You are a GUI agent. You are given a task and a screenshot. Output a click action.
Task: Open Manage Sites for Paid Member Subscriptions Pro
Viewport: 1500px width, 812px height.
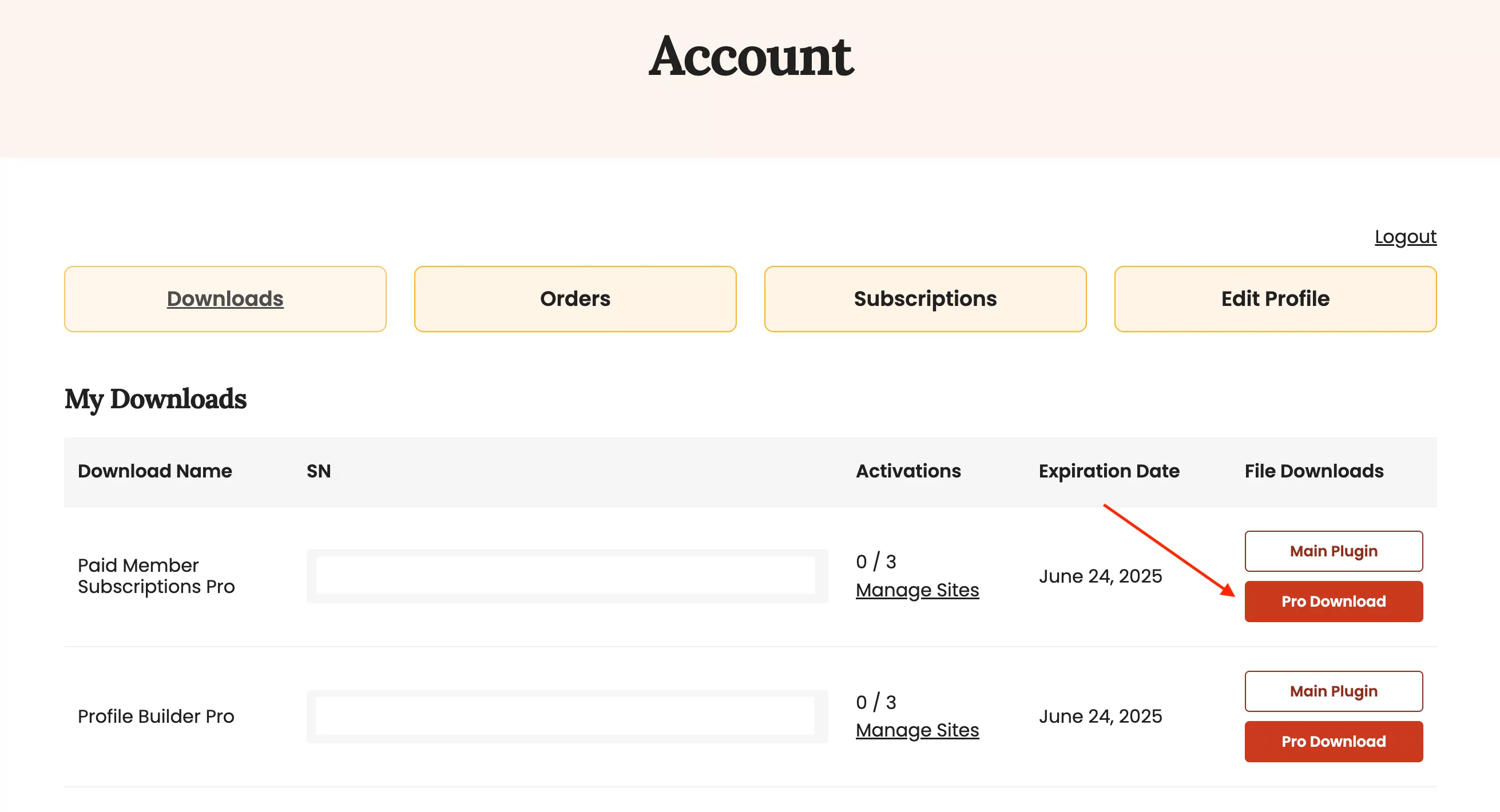tap(916, 590)
